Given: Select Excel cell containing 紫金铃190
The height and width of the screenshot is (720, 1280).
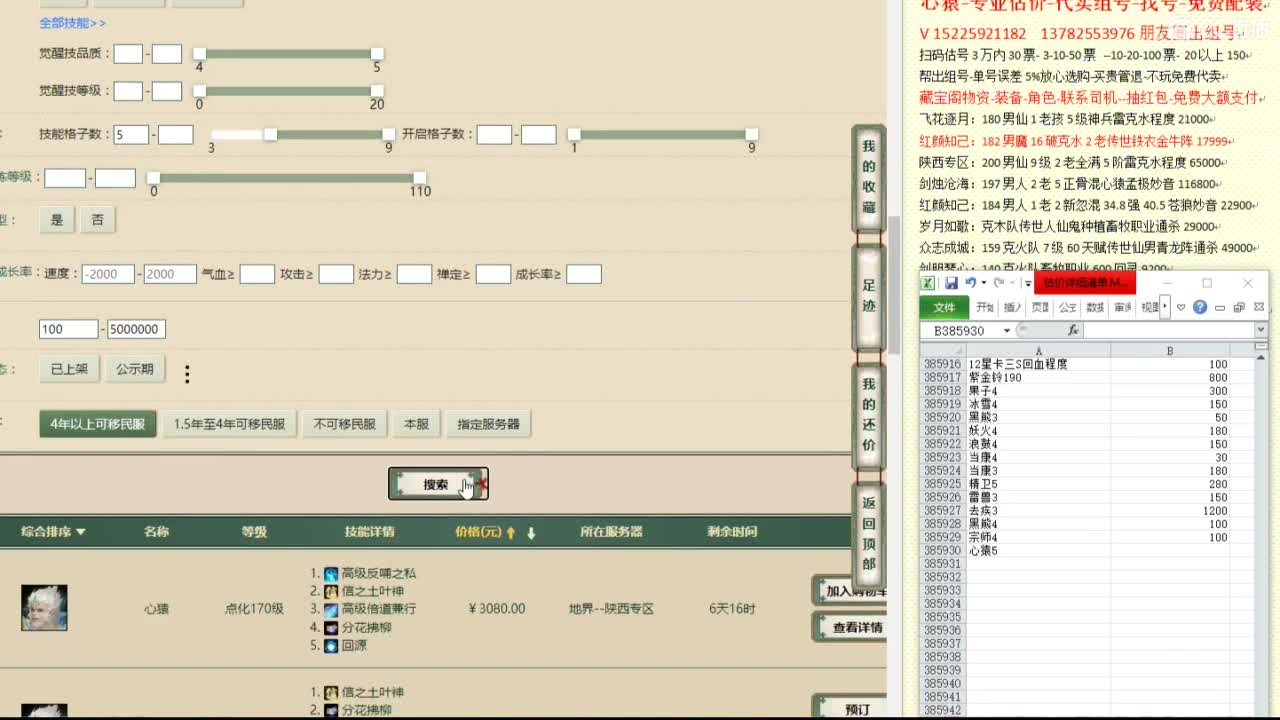Looking at the screenshot, I should click(x=1038, y=378).
